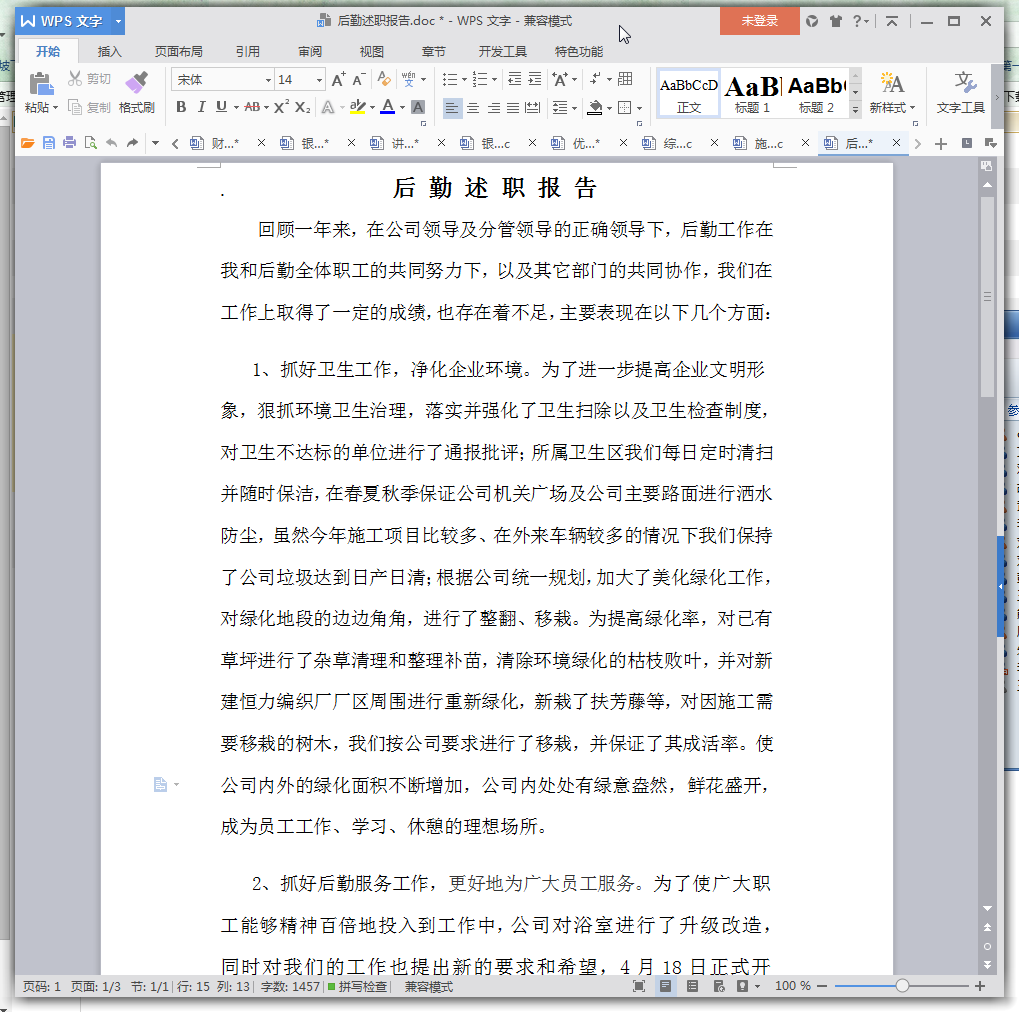Apply superscript with the X² icon

click(281, 107)
